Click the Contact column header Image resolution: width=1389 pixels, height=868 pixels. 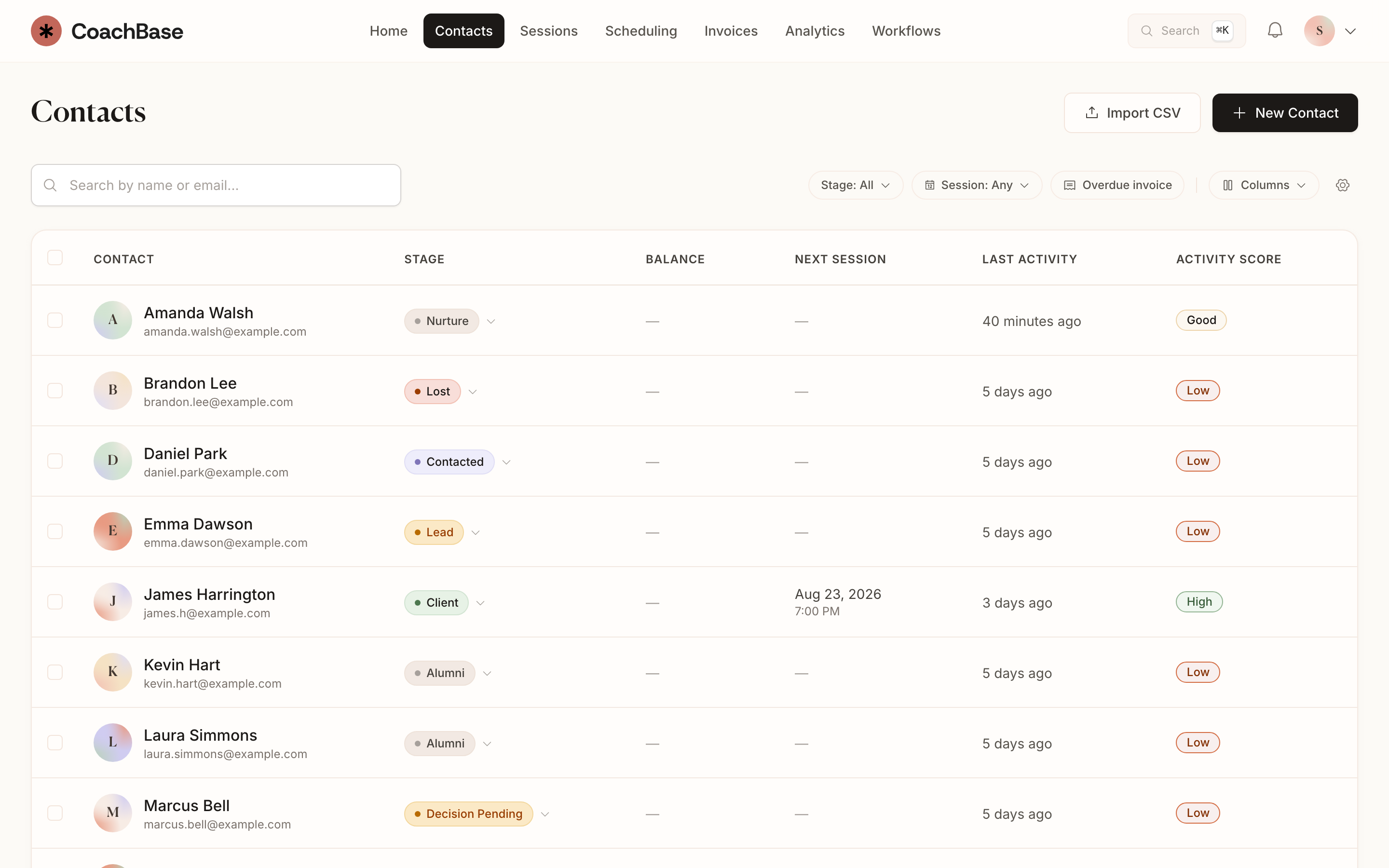tap(123, 259)
